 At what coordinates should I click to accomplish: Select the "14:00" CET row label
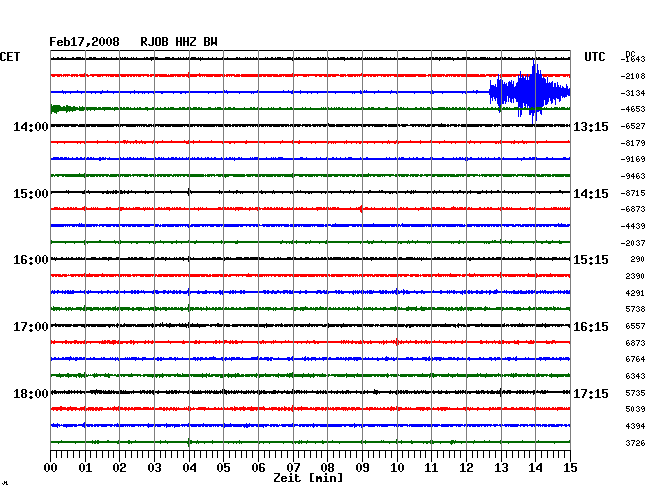pyautogui.click(x=31, y=126)
